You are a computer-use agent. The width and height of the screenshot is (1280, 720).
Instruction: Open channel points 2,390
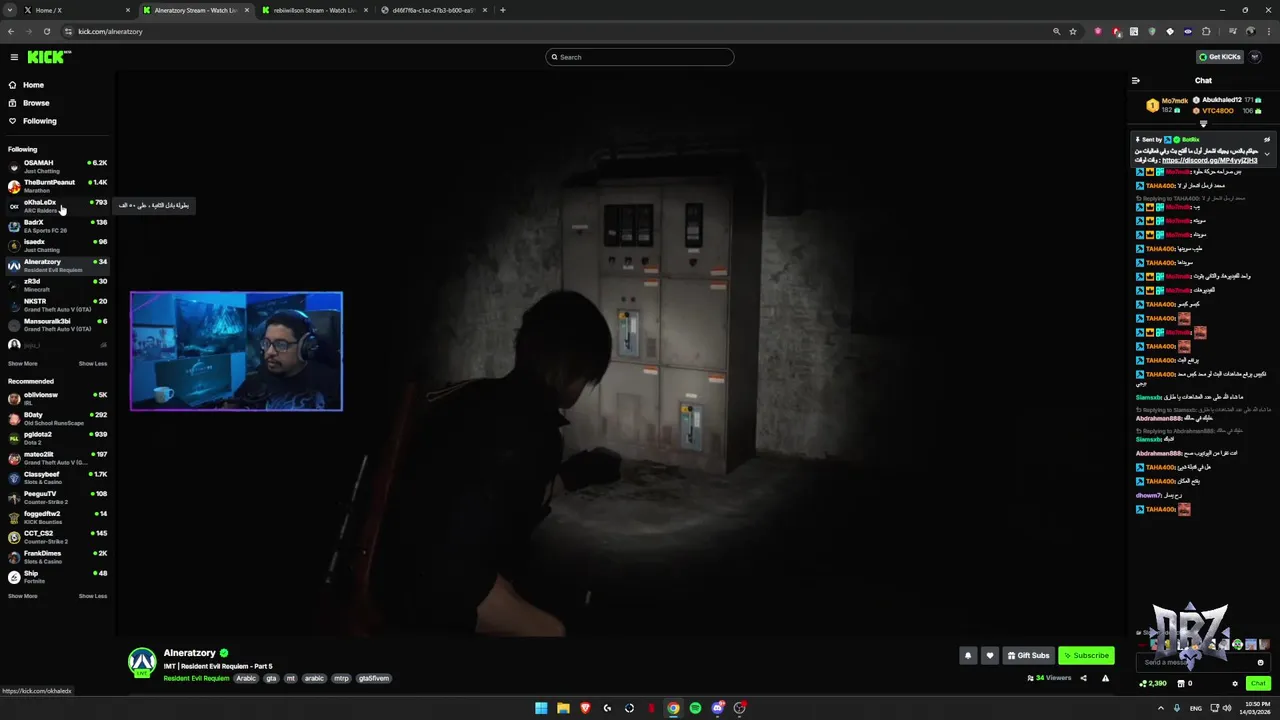click(x=1153, y=684)
